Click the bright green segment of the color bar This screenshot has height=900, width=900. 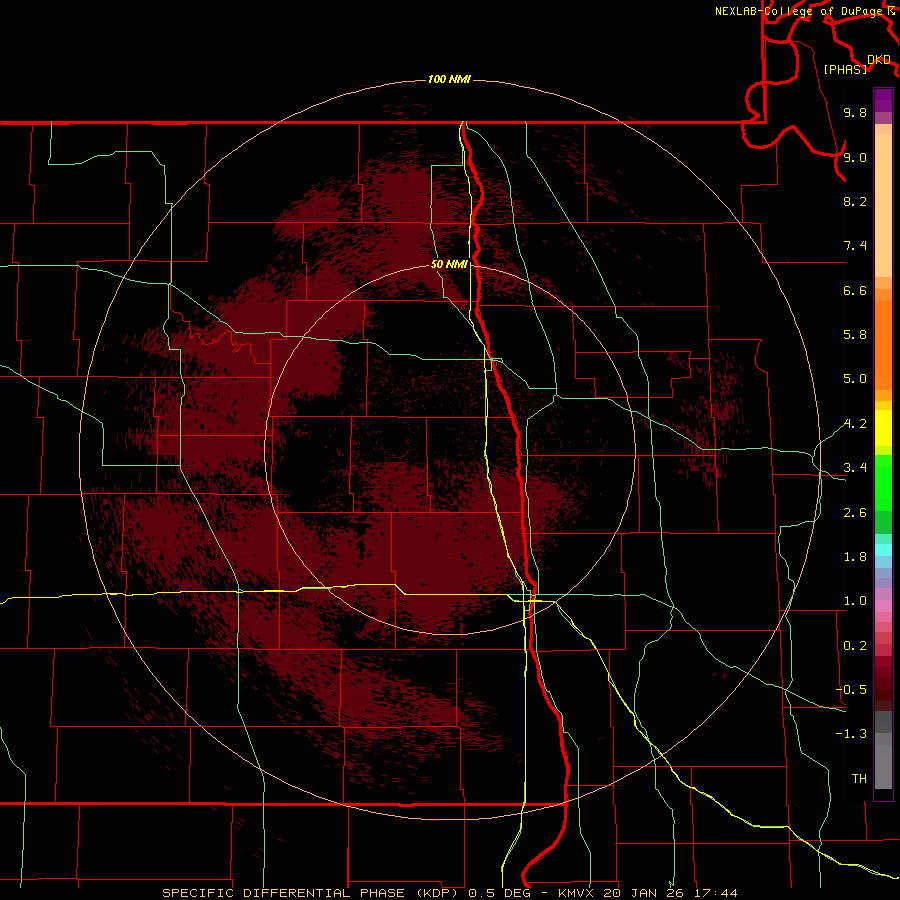click(x=883, y=483)
